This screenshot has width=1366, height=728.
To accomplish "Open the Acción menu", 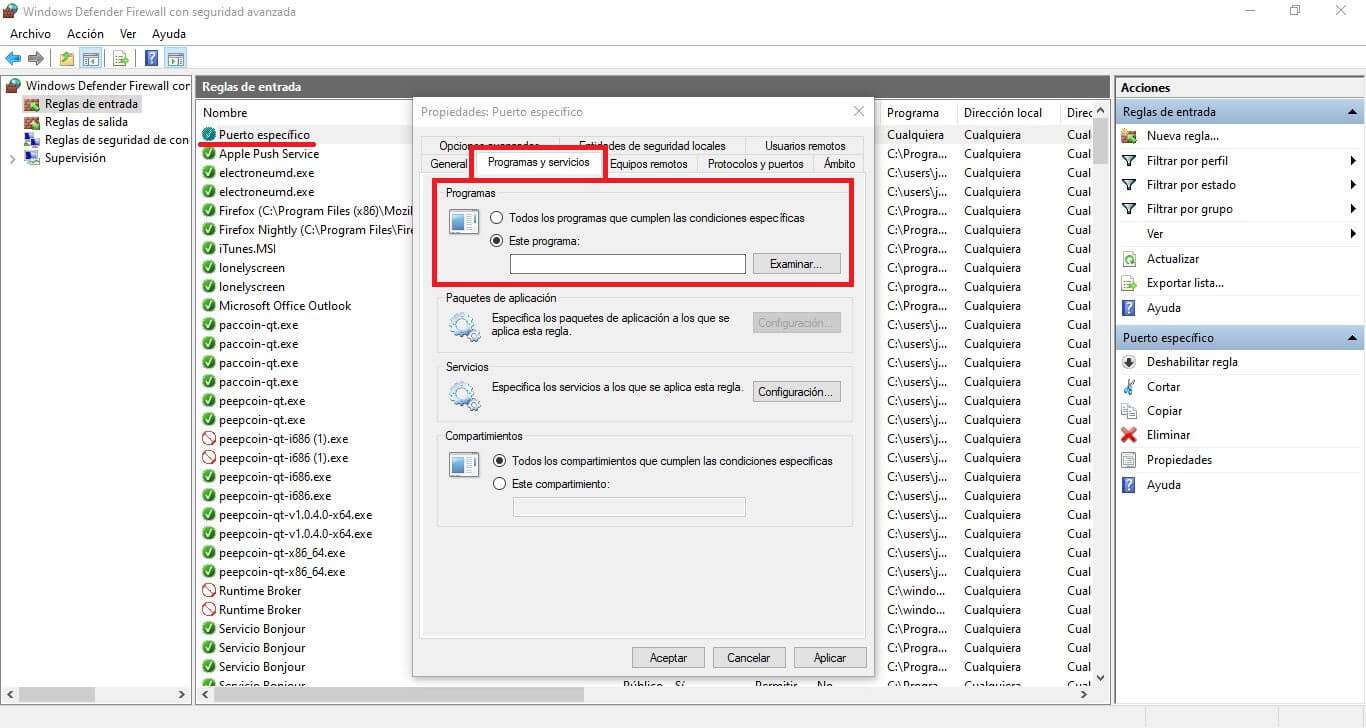I will coord(85,34).
